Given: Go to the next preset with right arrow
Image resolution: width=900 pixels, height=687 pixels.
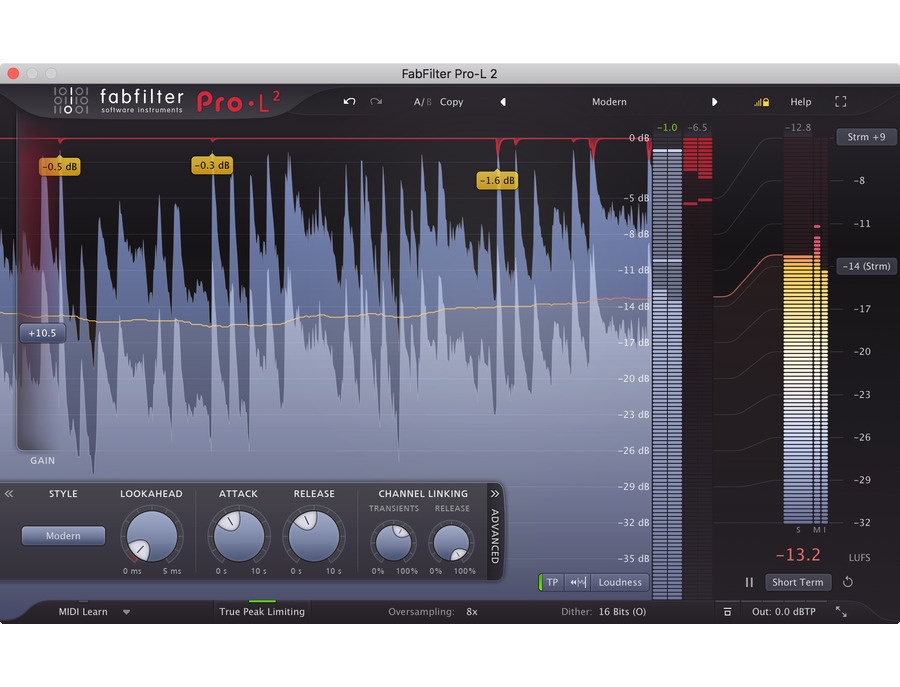Looking at the screenshot, I should [714, 102].
